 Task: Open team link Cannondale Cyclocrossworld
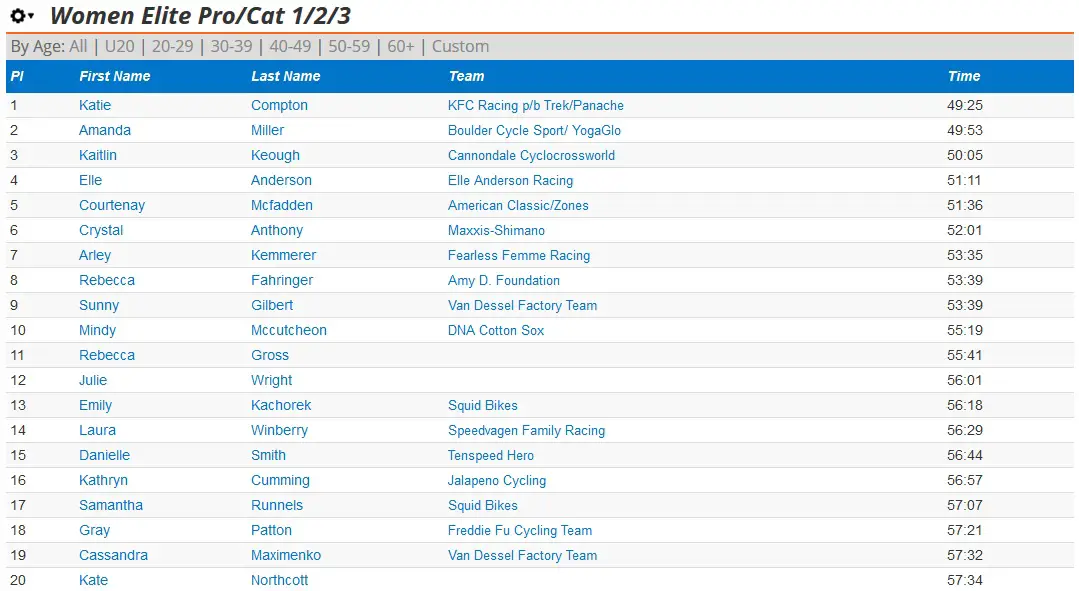coord(531,155)
